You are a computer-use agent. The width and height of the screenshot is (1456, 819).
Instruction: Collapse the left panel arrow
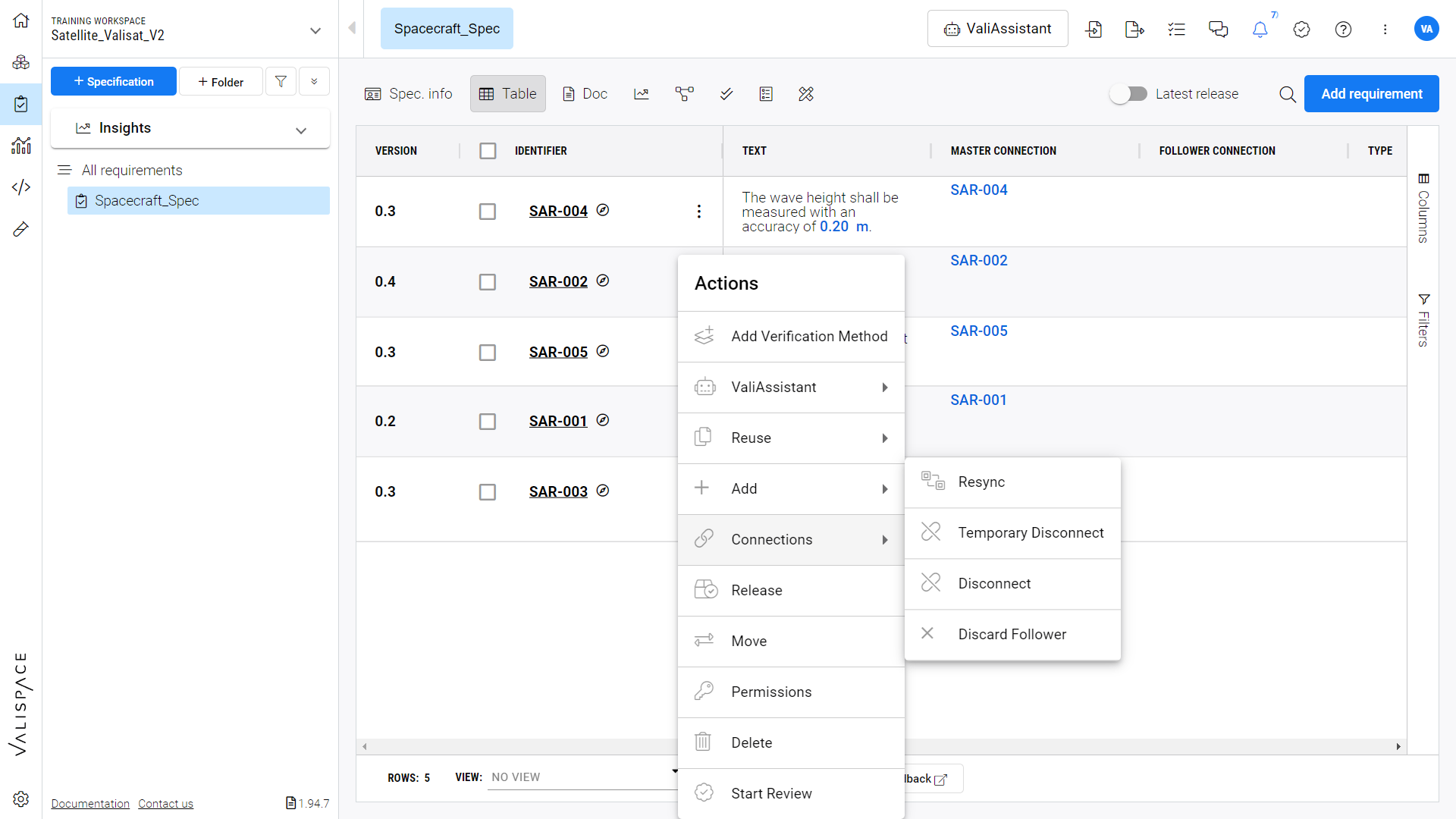point(352,28)
